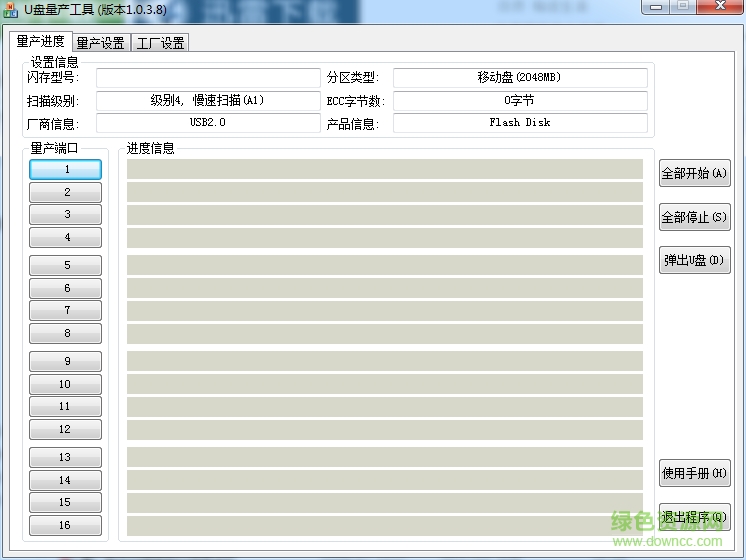The image size is (746, 560).
Task: Click port button 2
Action: pyautogui.click(x=66, y=192)
